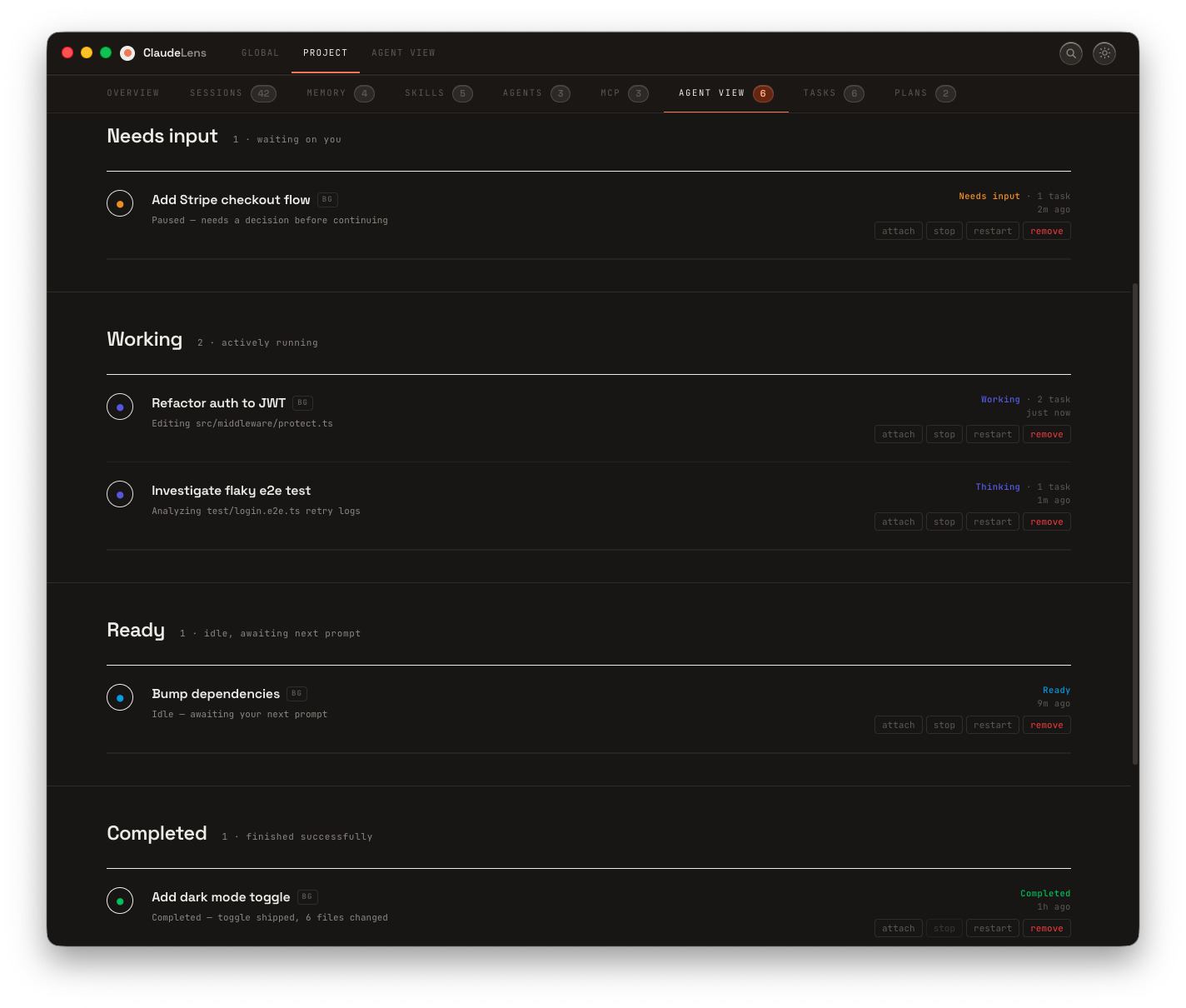Remove the Bump dependencies agent
Image resolution: width=1186 pixels, height=1008 pixels.
(1047, 726)
